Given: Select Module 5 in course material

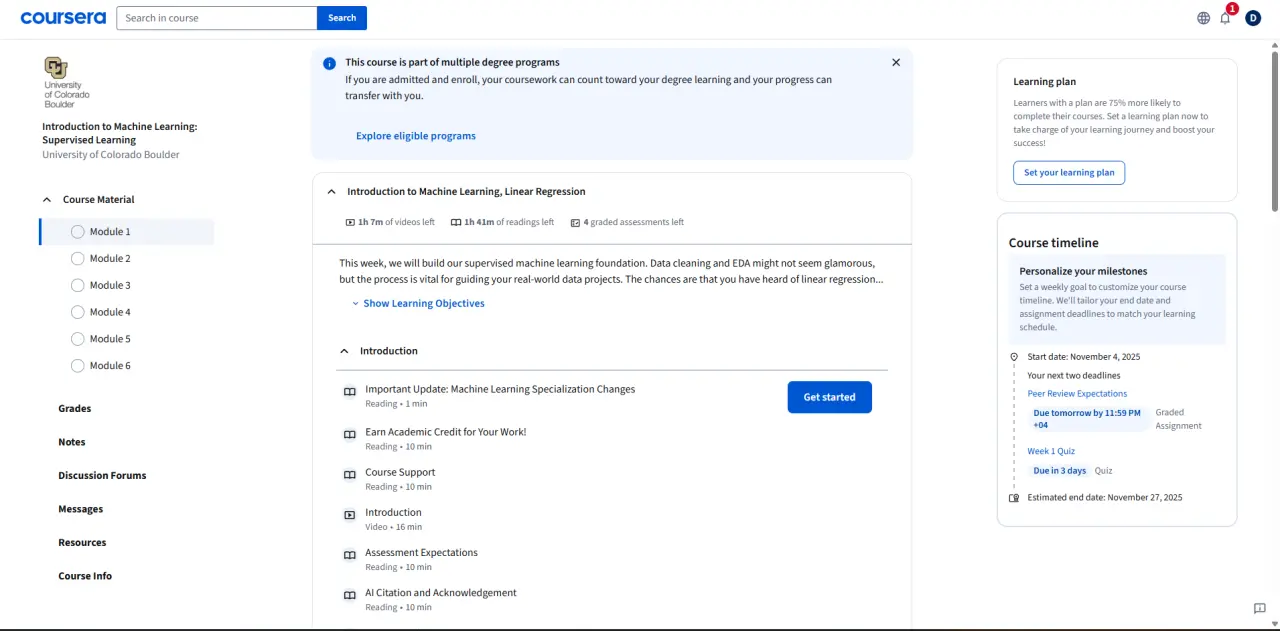Looking at the screenshot, I should (x=127, y=339).
